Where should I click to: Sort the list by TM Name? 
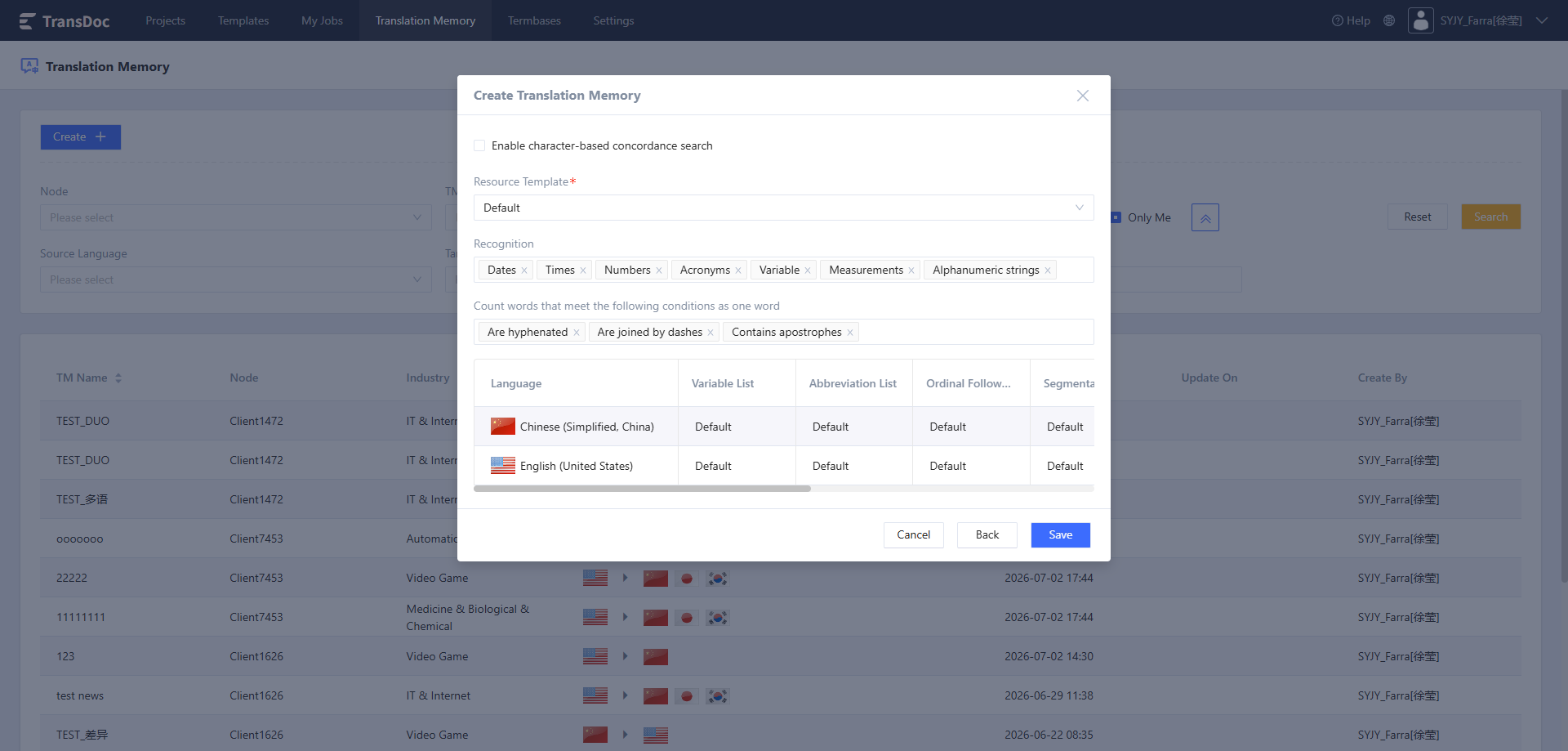pos(118,378)
